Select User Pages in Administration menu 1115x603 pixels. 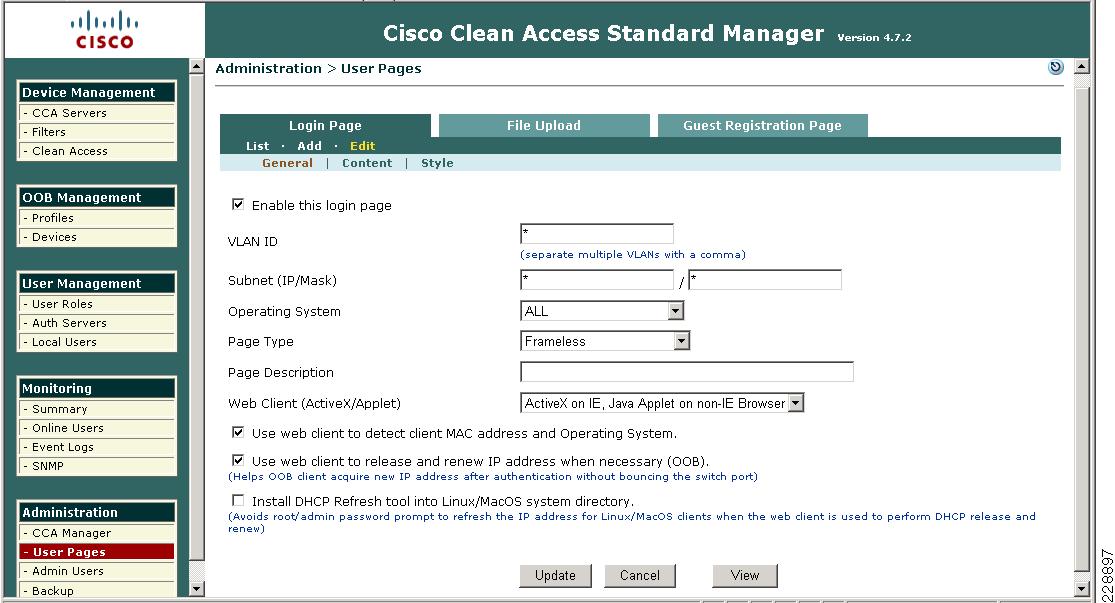(x=97, y=552)
